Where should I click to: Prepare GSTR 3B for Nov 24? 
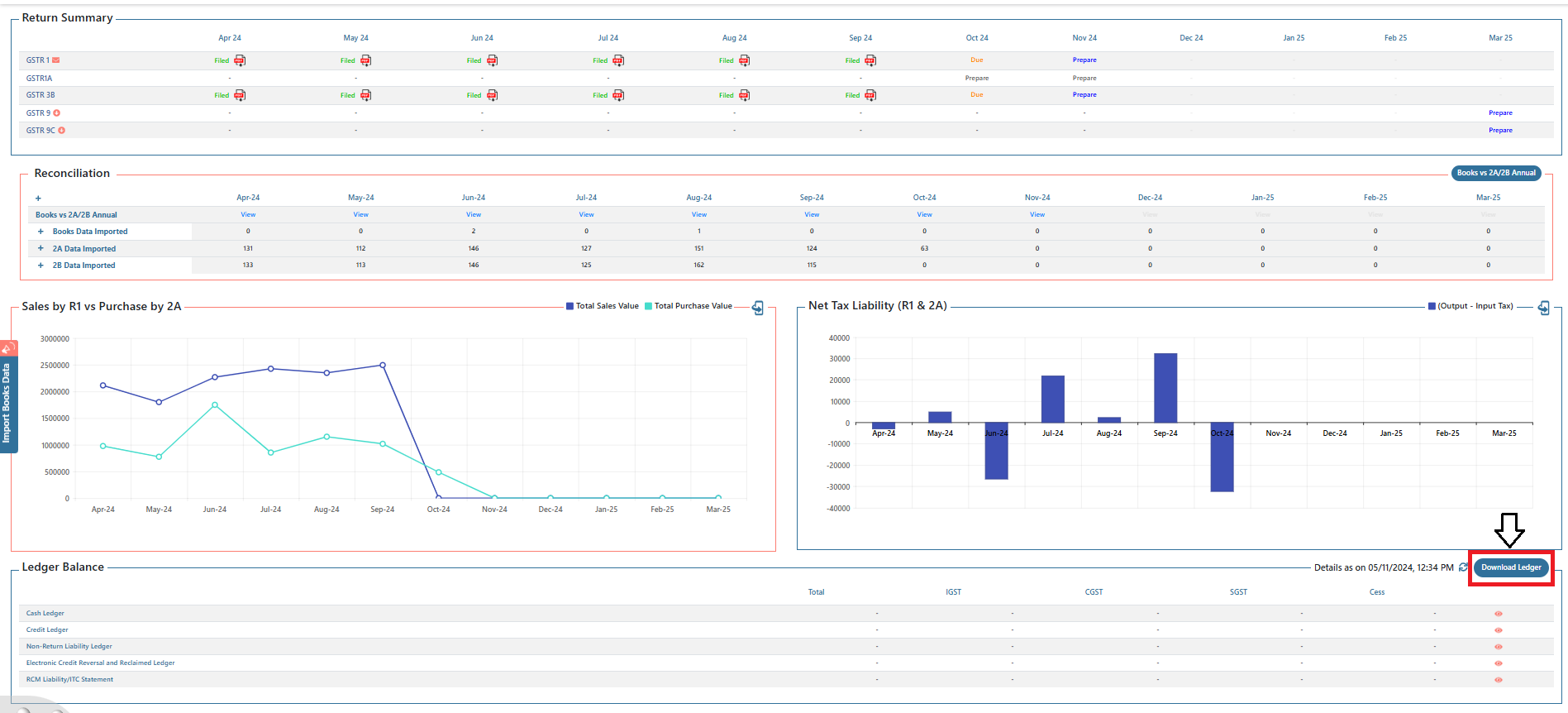point(1084,95)
